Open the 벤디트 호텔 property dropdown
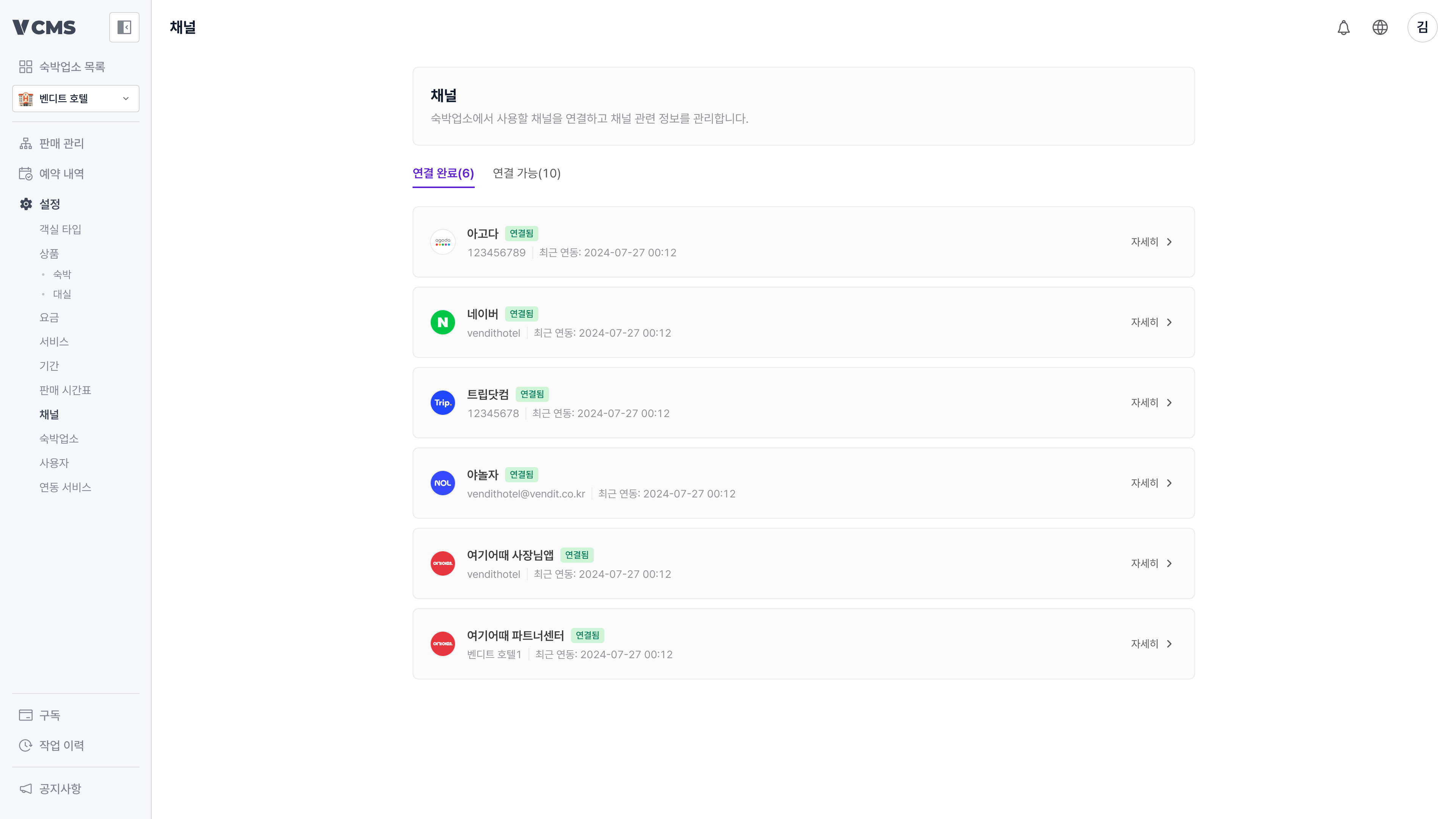 (x=76, y=98)
